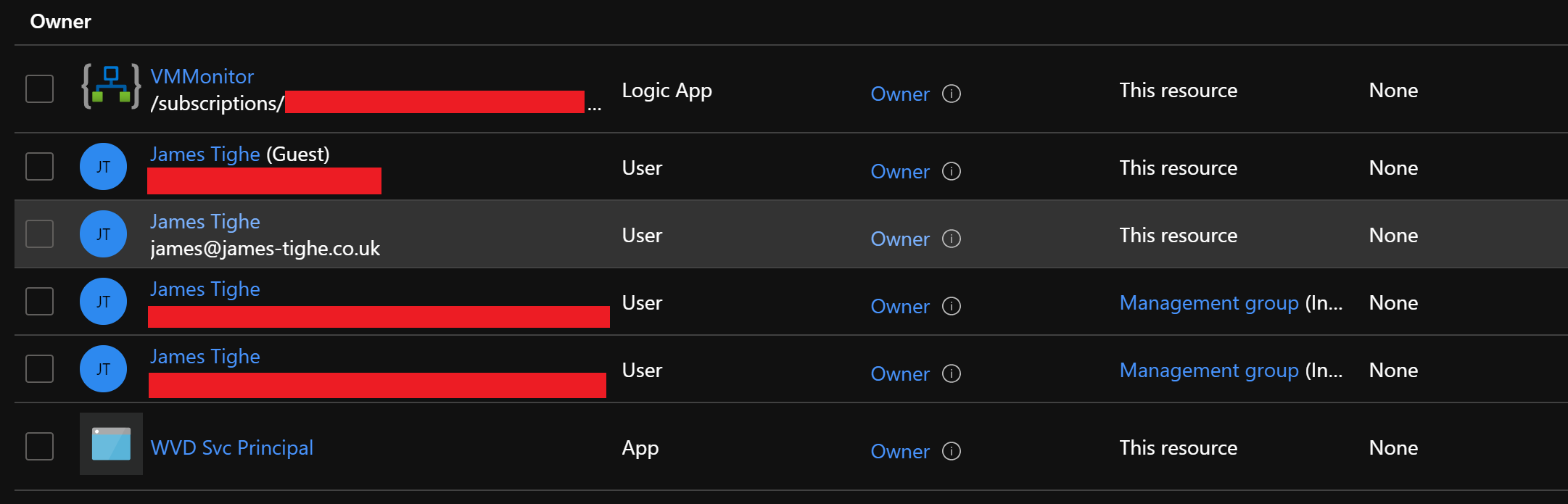Toggle checkbox for james@james-tighe.co.uk row
Image resolution: width=1568 pixels, height=504 pixels.
(x=40, y=234)
